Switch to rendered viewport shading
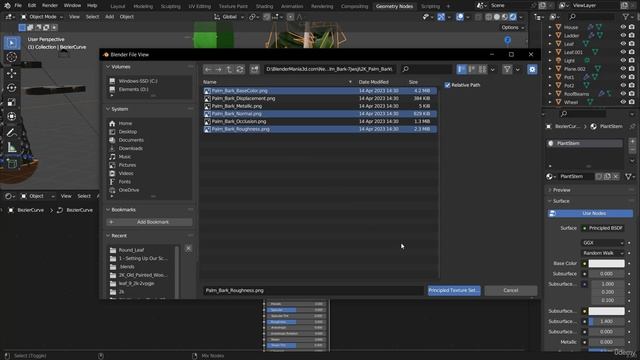 pos(513,17)
